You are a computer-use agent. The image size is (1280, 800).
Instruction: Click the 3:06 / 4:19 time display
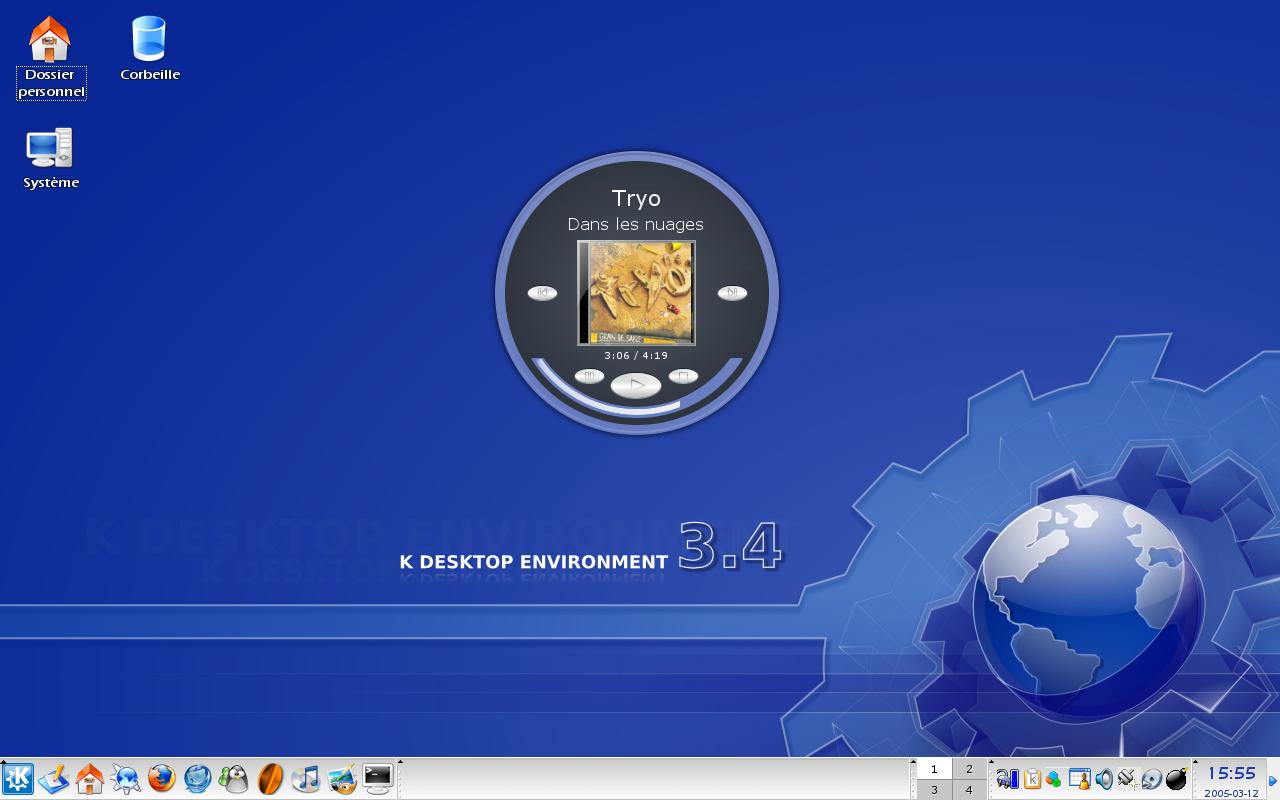636,355
